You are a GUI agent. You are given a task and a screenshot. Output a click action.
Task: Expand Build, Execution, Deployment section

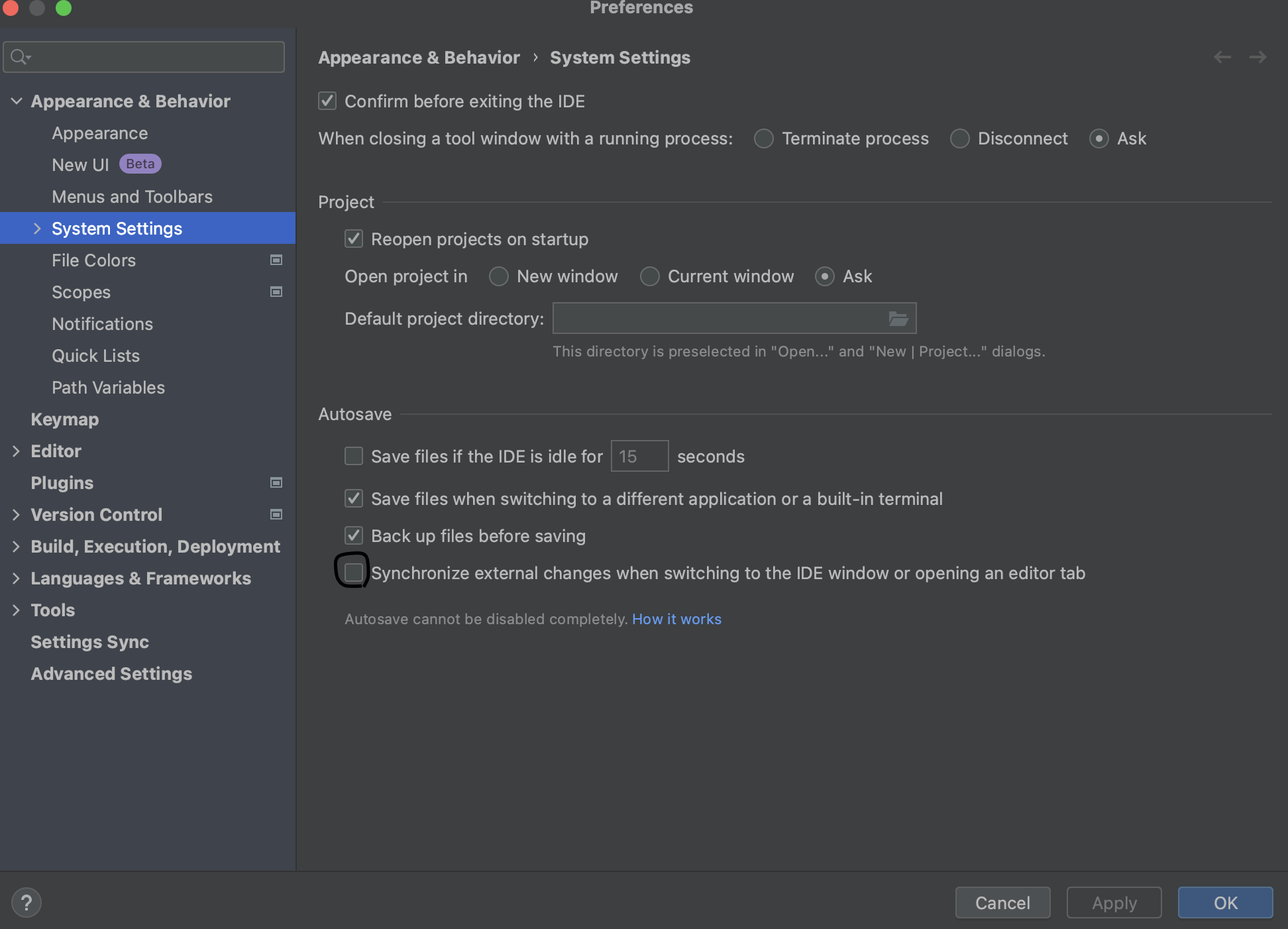tap(17, 547)
